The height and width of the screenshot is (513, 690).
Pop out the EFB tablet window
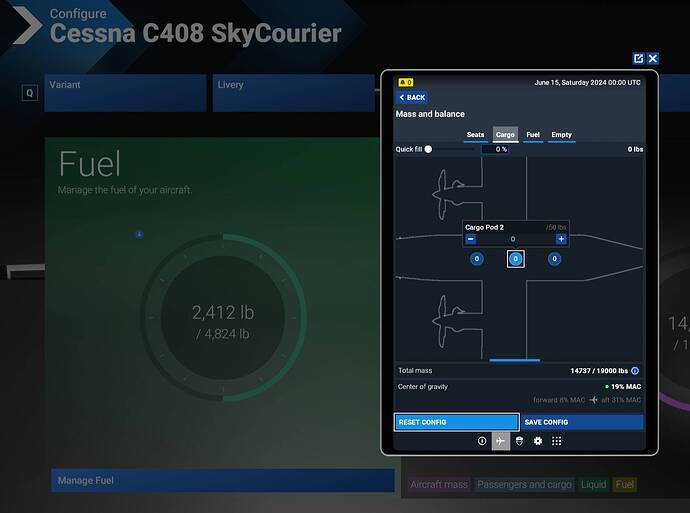pos(638,59)
